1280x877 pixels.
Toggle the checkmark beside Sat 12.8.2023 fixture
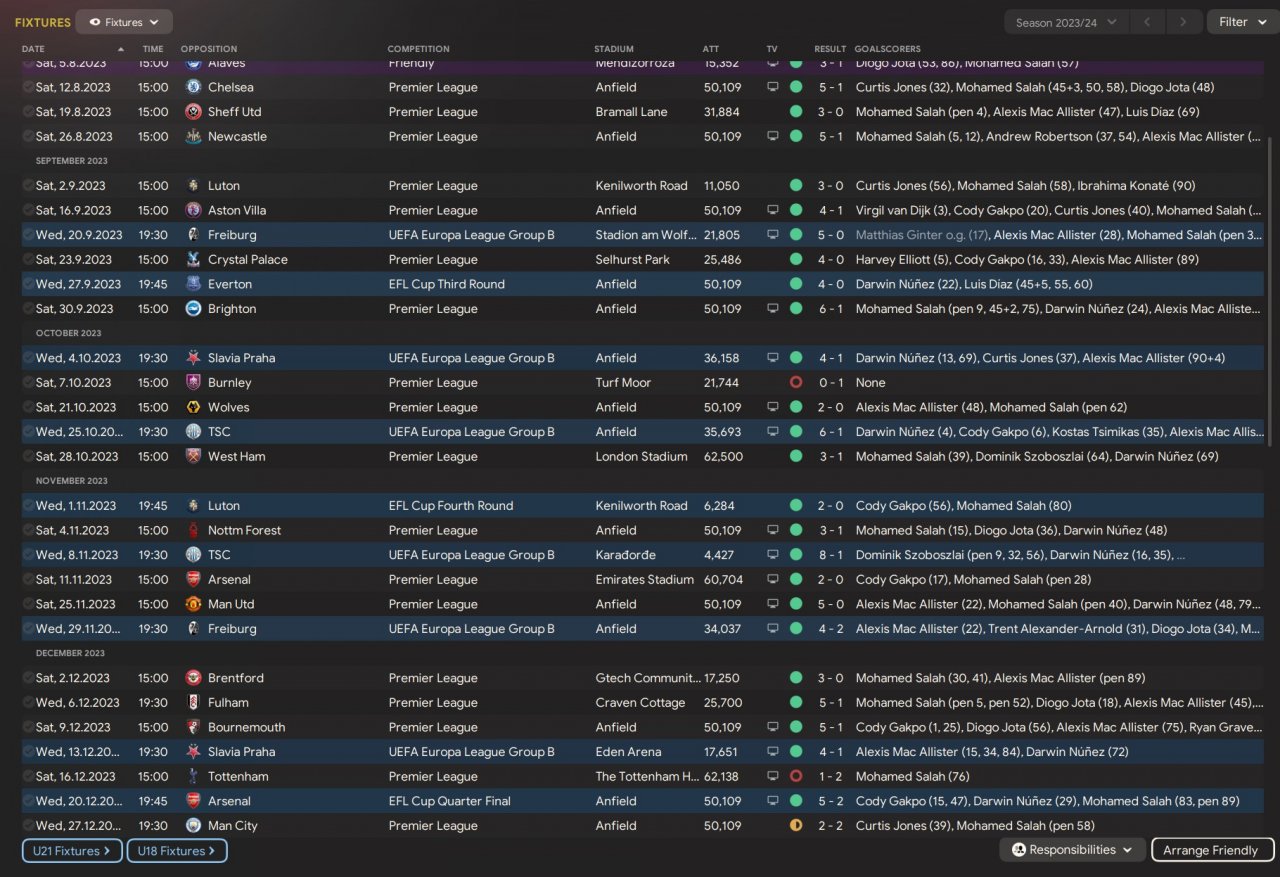tap(28, 87)
